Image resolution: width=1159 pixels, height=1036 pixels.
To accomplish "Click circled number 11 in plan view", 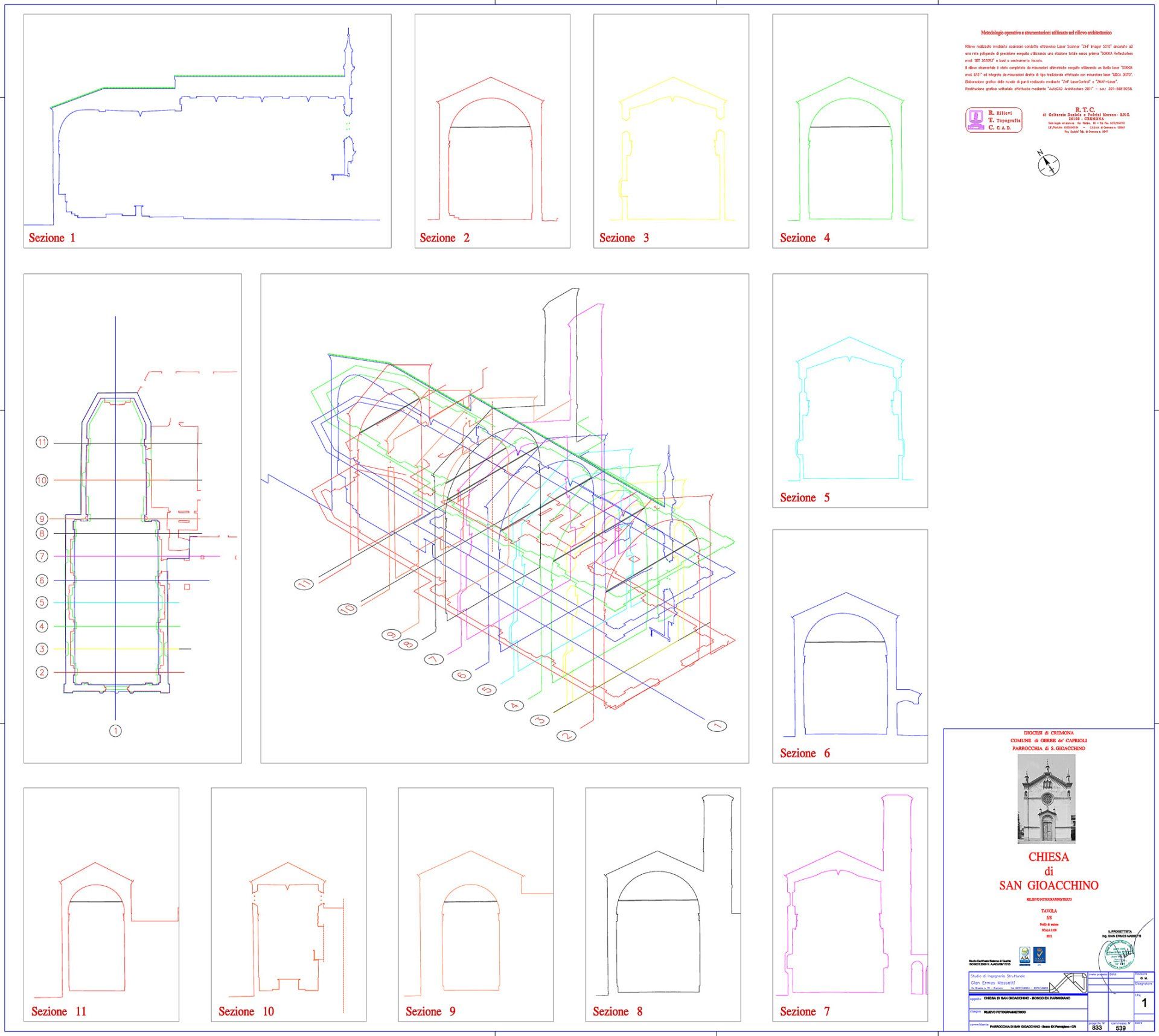I will (42, 442).
